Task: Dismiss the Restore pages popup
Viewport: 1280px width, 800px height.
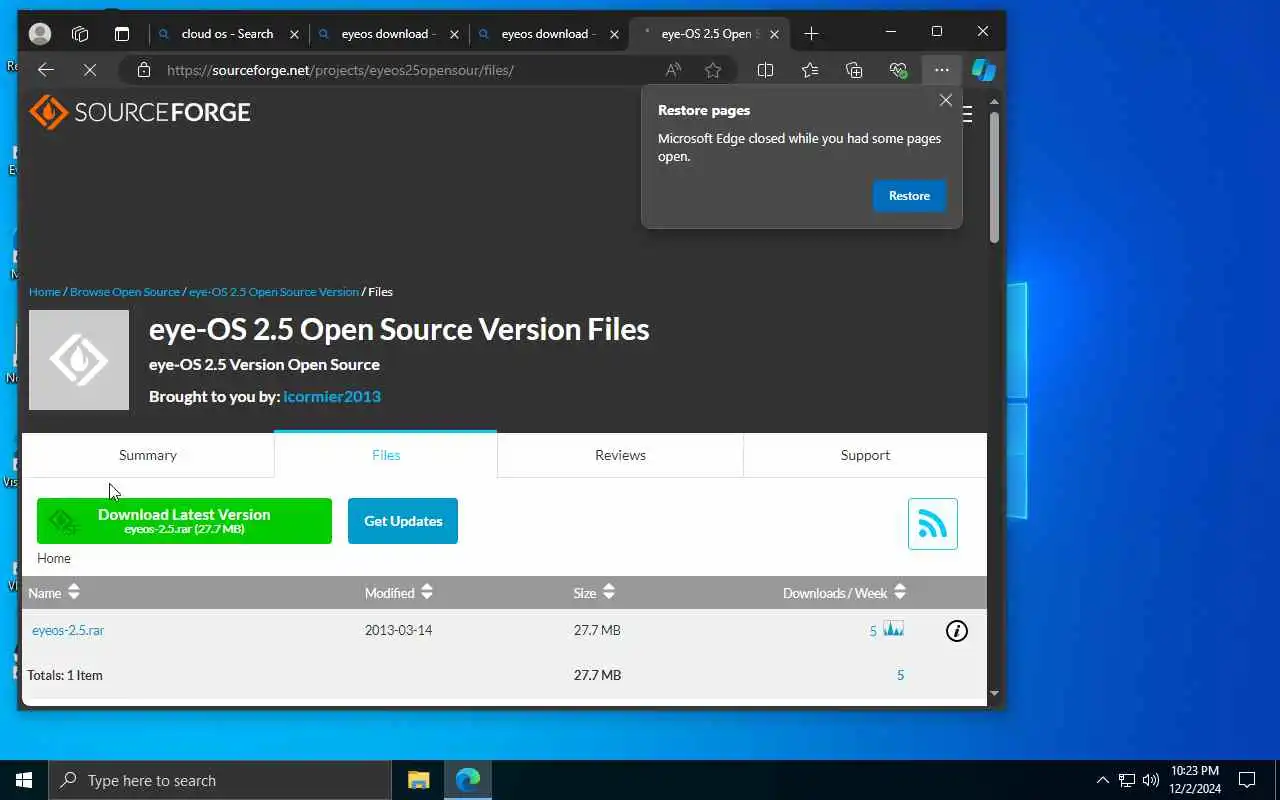Action: (946, 100)
